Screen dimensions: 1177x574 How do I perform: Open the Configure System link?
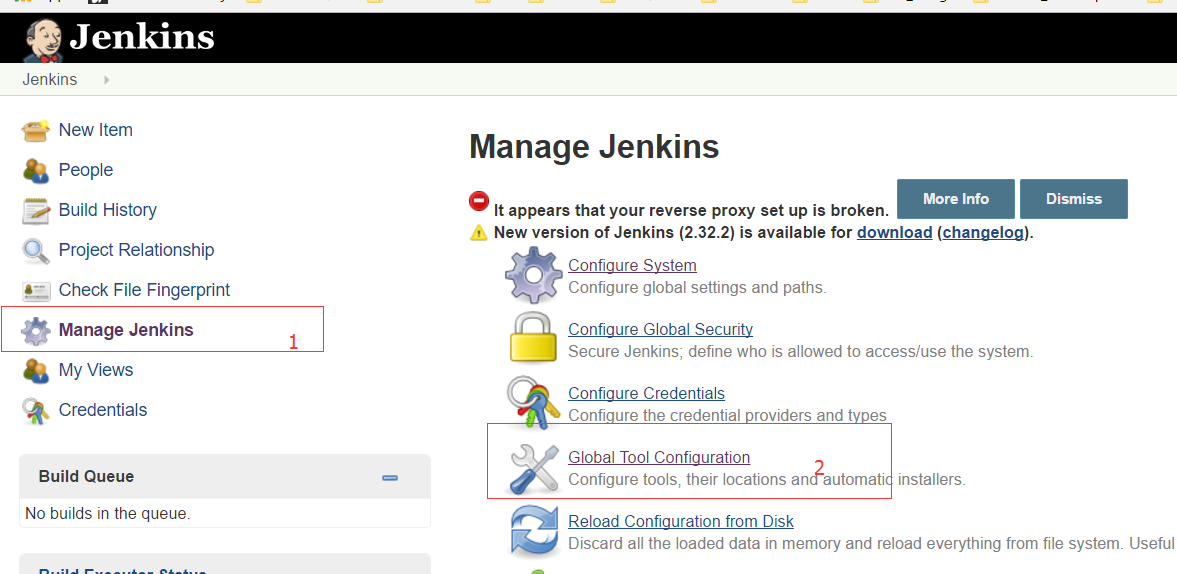[632, 265]
